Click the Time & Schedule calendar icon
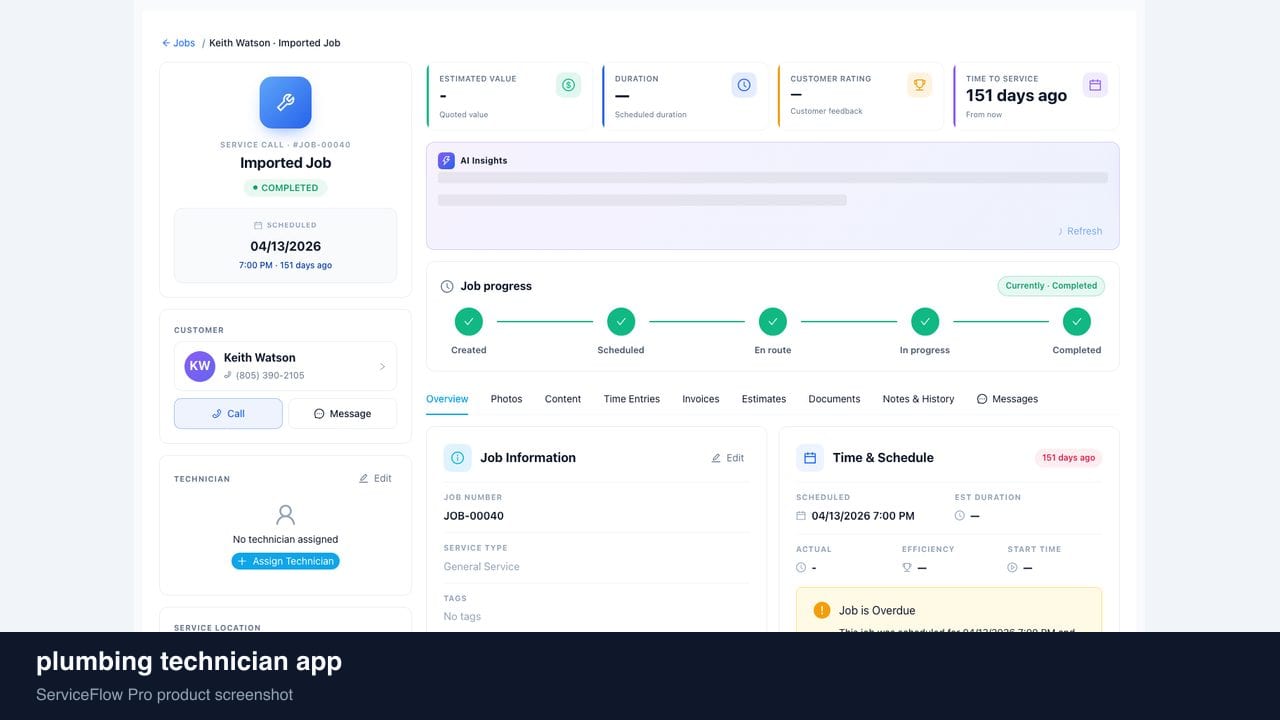 (810, 458)
